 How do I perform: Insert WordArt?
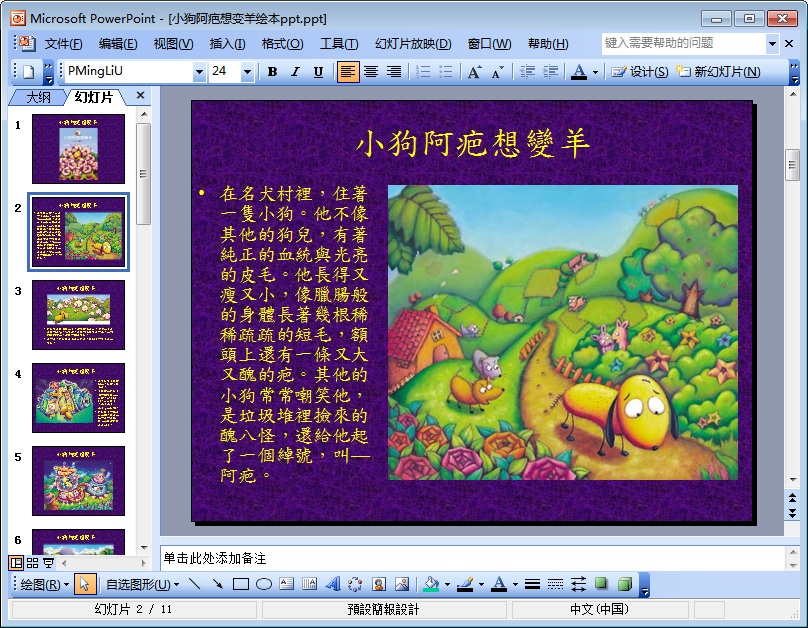pyautogui.click(x=333, y=584)
